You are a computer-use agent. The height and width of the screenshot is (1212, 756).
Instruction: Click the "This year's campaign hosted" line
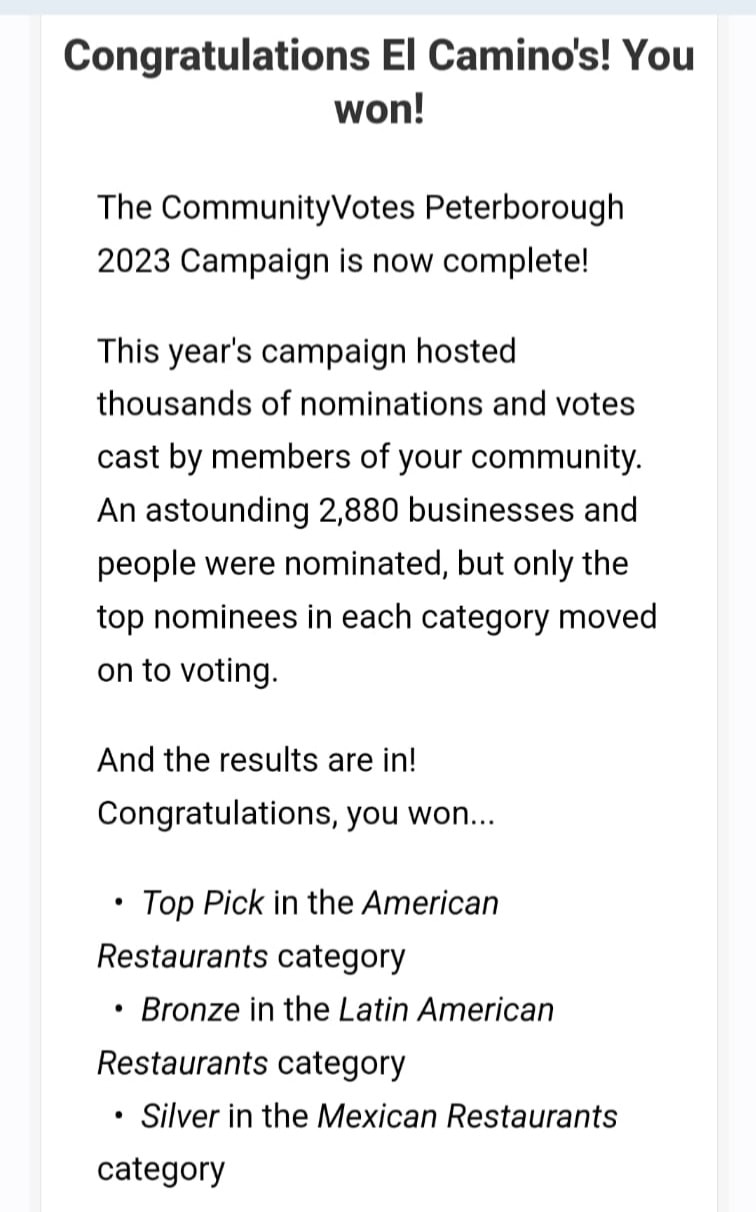pyautogui.click(x=307, y=352)
